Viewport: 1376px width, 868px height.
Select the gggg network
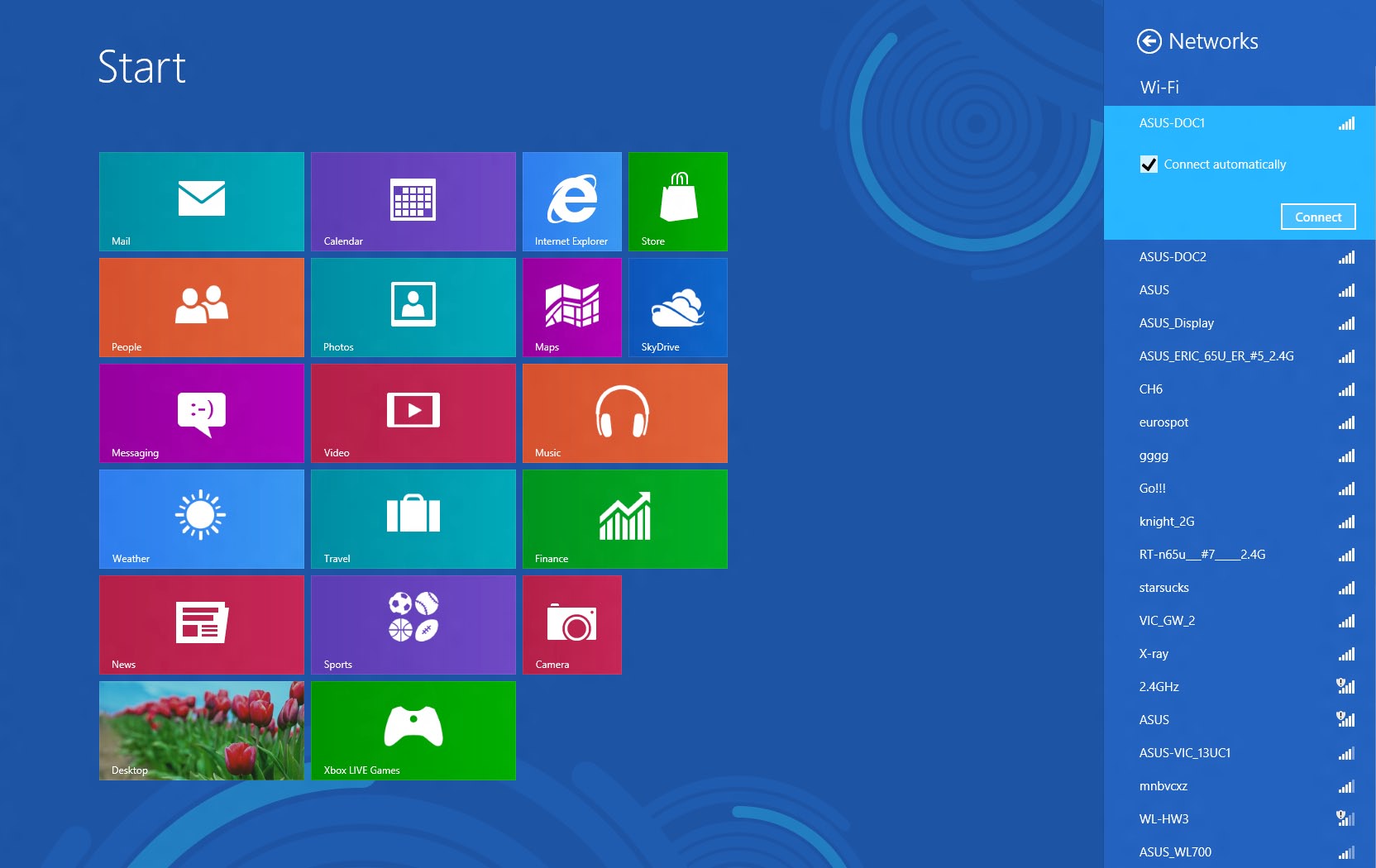1240,455
